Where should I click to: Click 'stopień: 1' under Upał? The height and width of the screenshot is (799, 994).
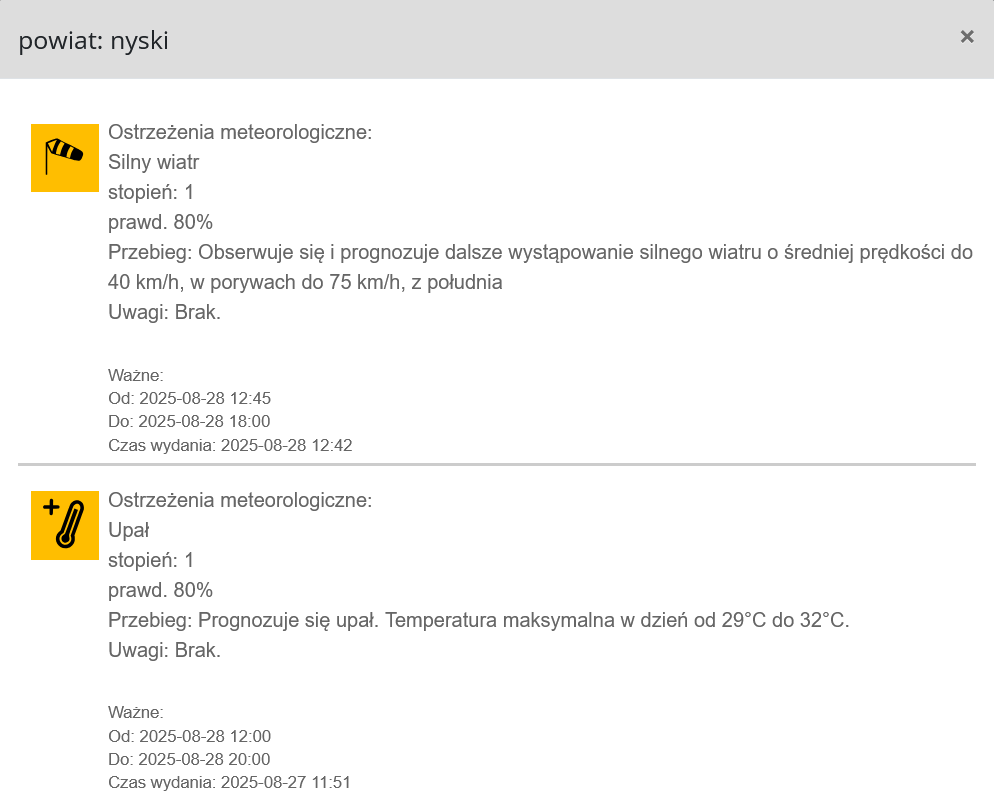pos(151,559)
